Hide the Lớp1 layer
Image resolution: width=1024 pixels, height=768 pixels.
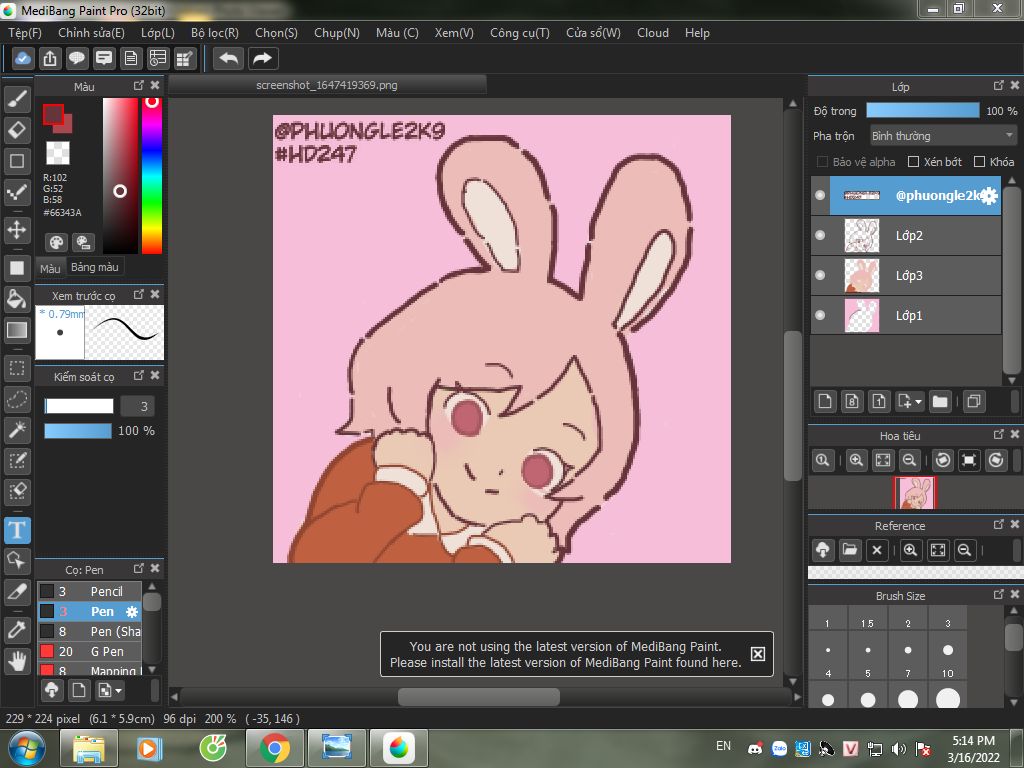(x=820, y=315)
